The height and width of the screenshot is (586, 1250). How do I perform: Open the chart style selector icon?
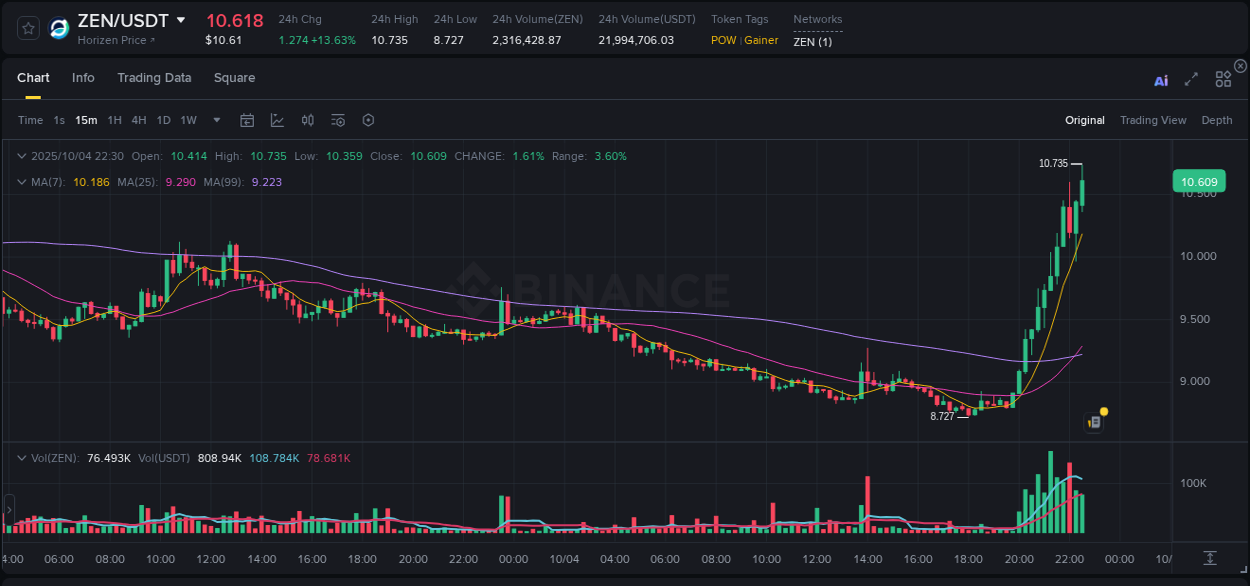(277, 120)
